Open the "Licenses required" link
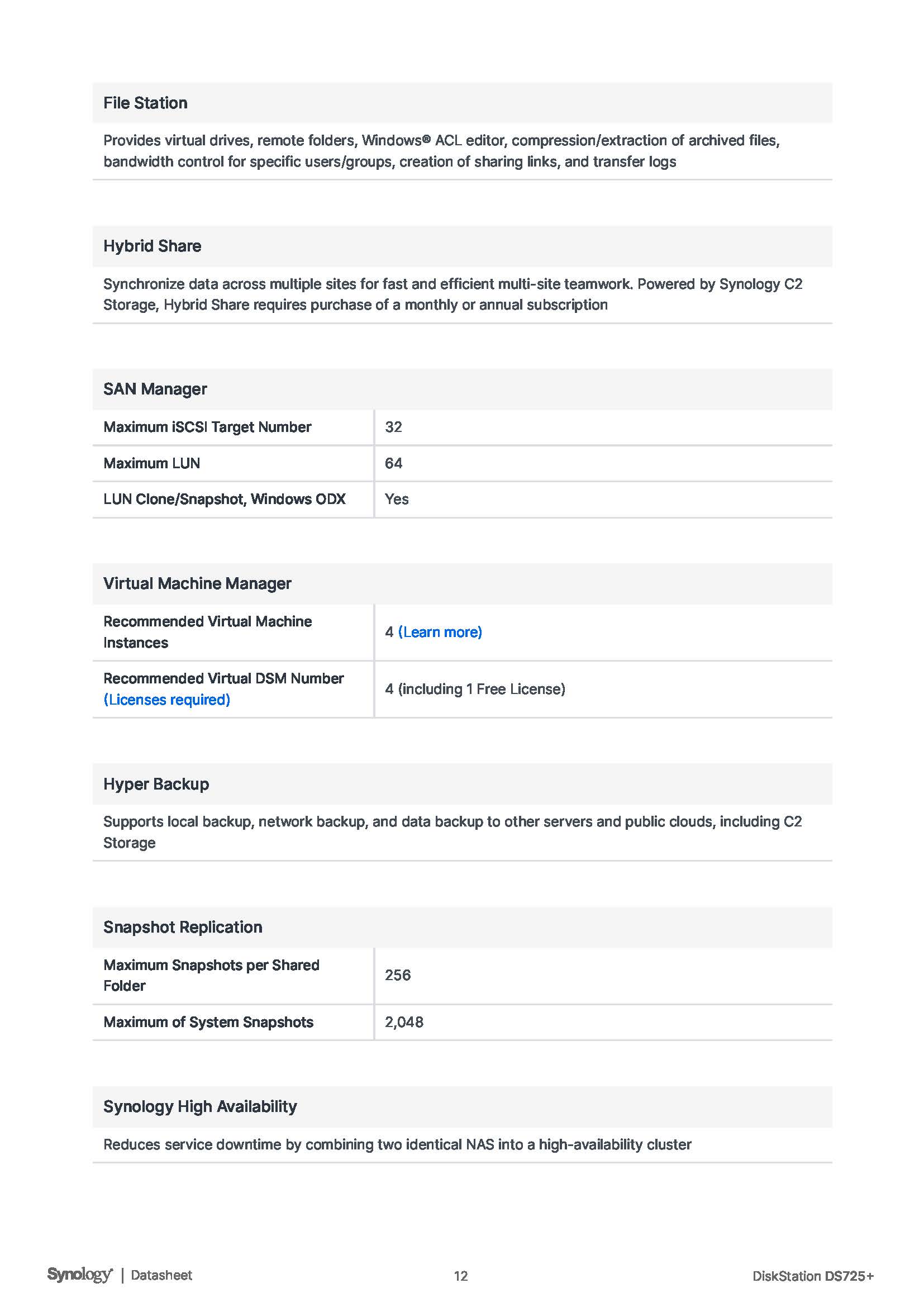The height and width of the screenshot is (1307, 924). 166,700
